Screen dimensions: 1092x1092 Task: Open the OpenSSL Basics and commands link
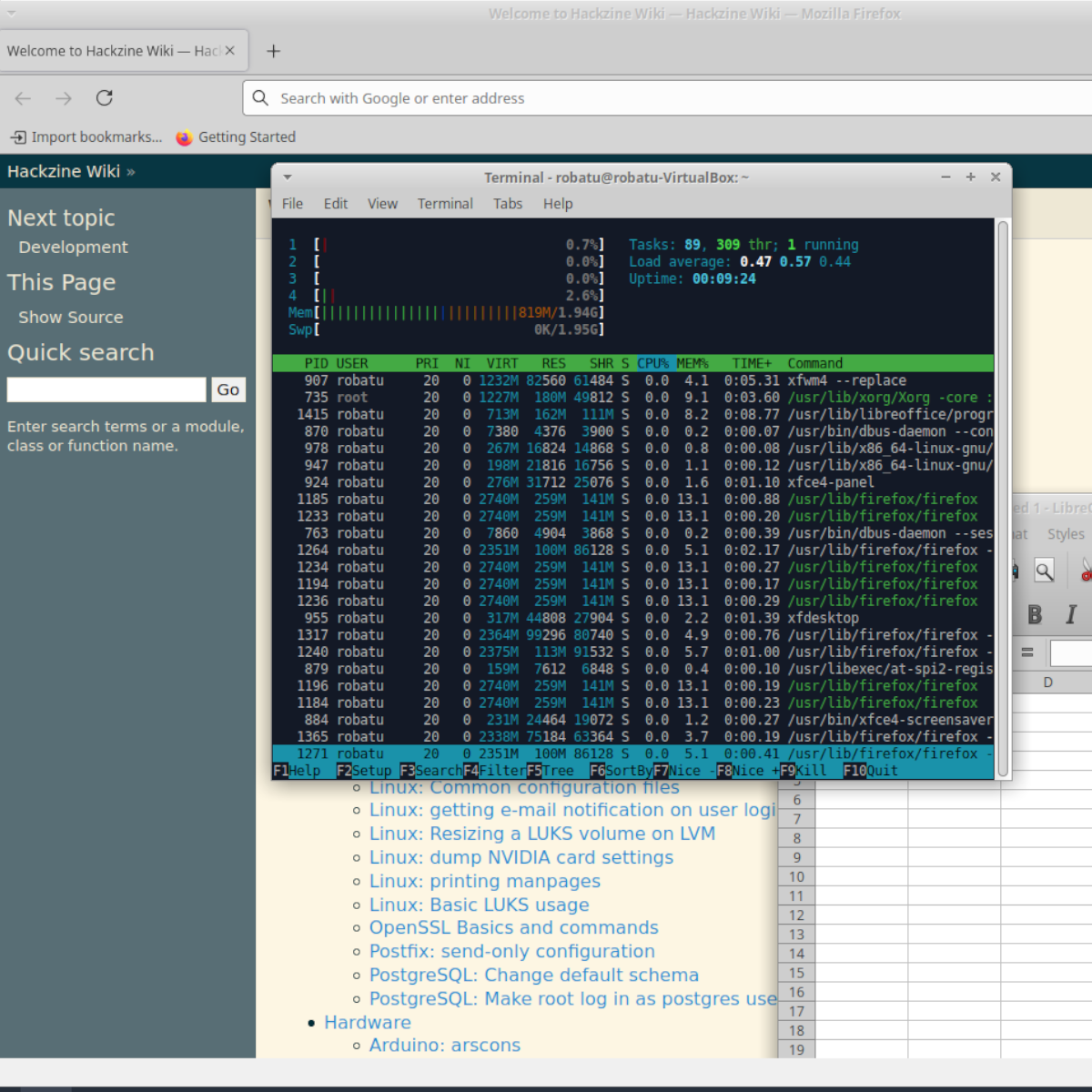pyautogui.click(x=513, y=927)
